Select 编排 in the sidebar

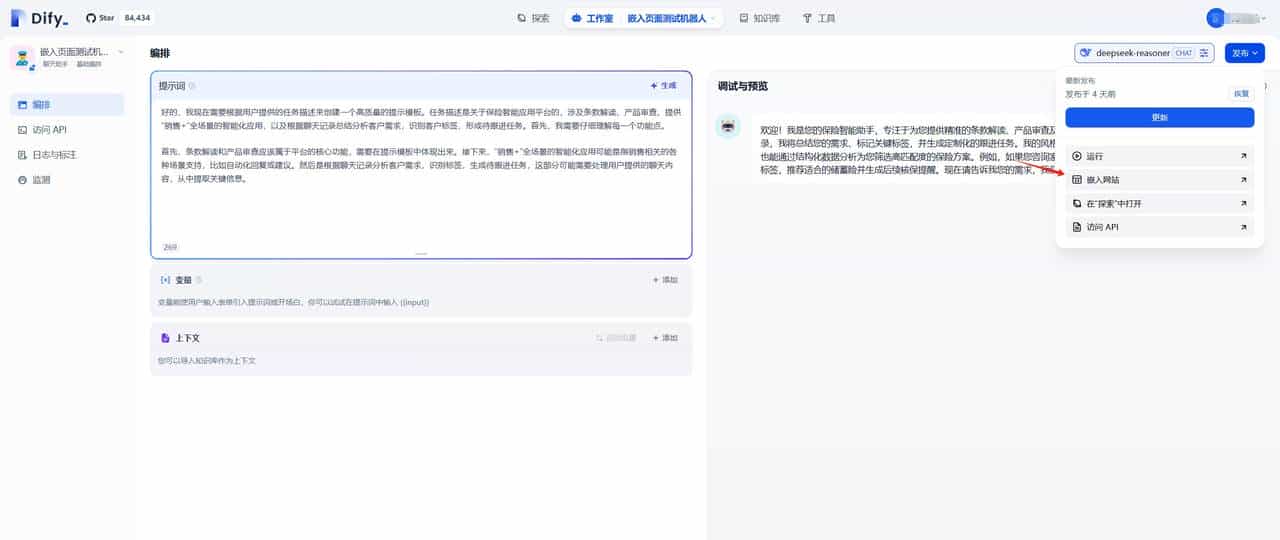(x=67, y=104)
